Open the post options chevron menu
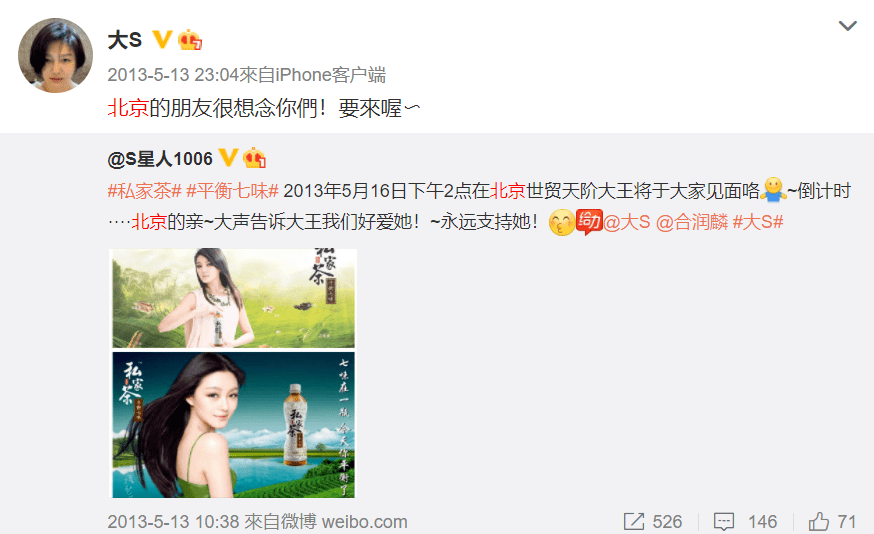This screenshot has height=534, width=874. (x=847, y=26)
